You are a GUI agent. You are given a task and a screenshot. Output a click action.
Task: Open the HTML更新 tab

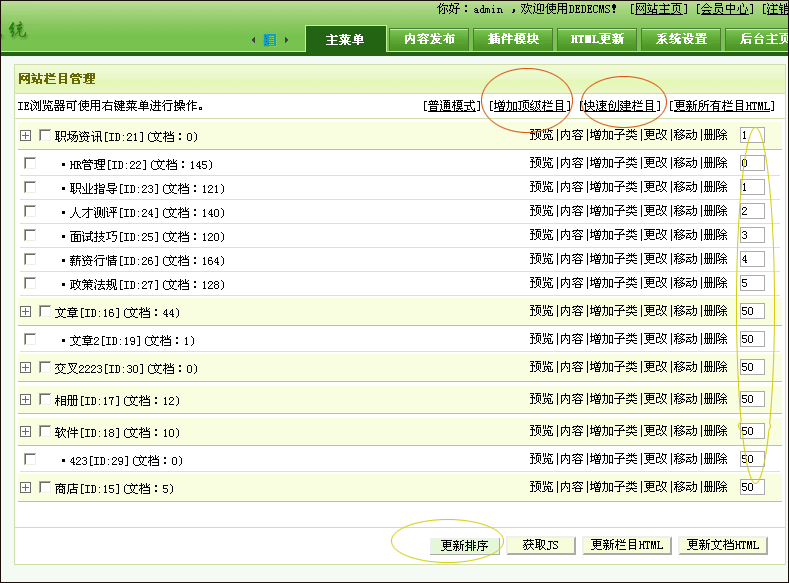coord(597,40)
